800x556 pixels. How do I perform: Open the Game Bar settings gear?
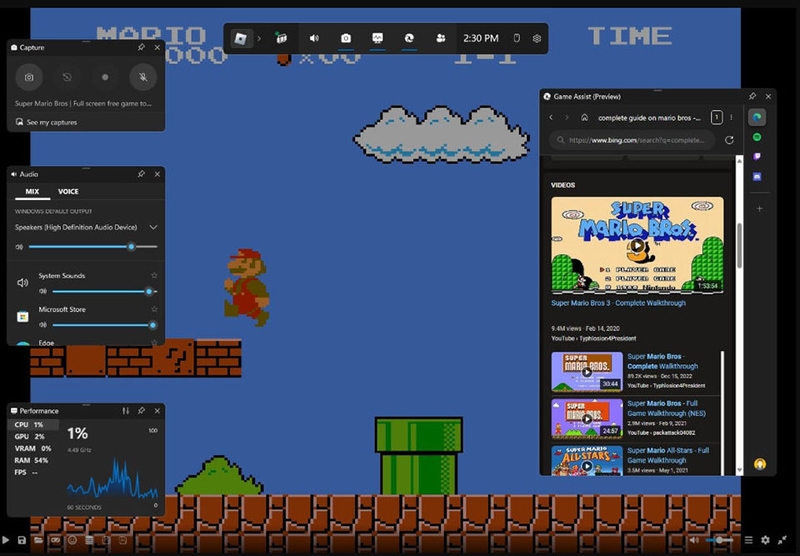pos(537,38)
